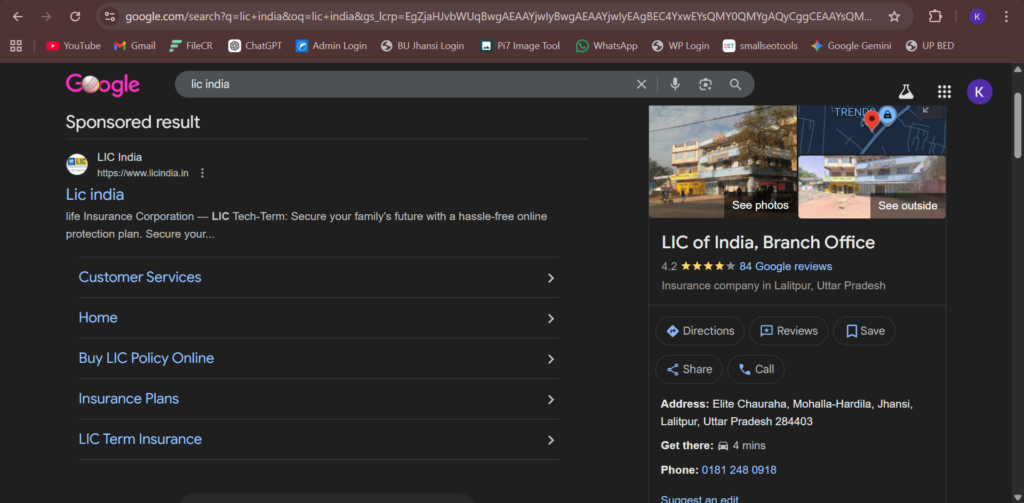Open See outside street view thumbnail
The image size is (1024, 503).
tap(872, 187)
